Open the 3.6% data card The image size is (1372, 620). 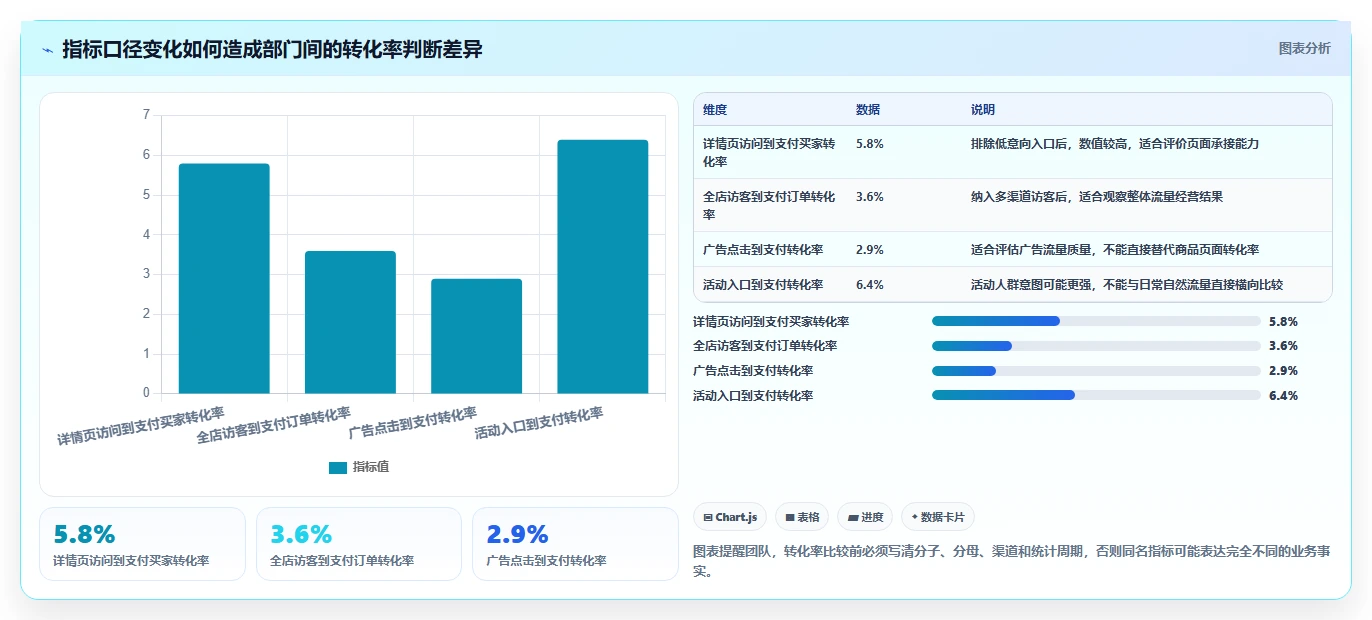tap(359, 544)
